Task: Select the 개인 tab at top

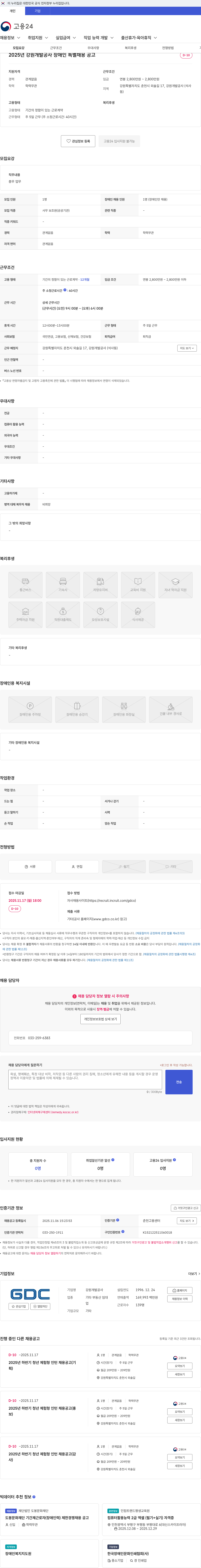Action: (x=12, y=11)
